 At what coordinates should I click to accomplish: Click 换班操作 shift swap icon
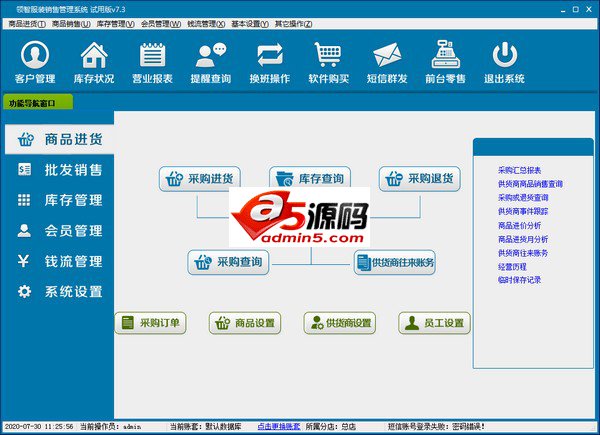pyautogui.click(x=270, y=62)
